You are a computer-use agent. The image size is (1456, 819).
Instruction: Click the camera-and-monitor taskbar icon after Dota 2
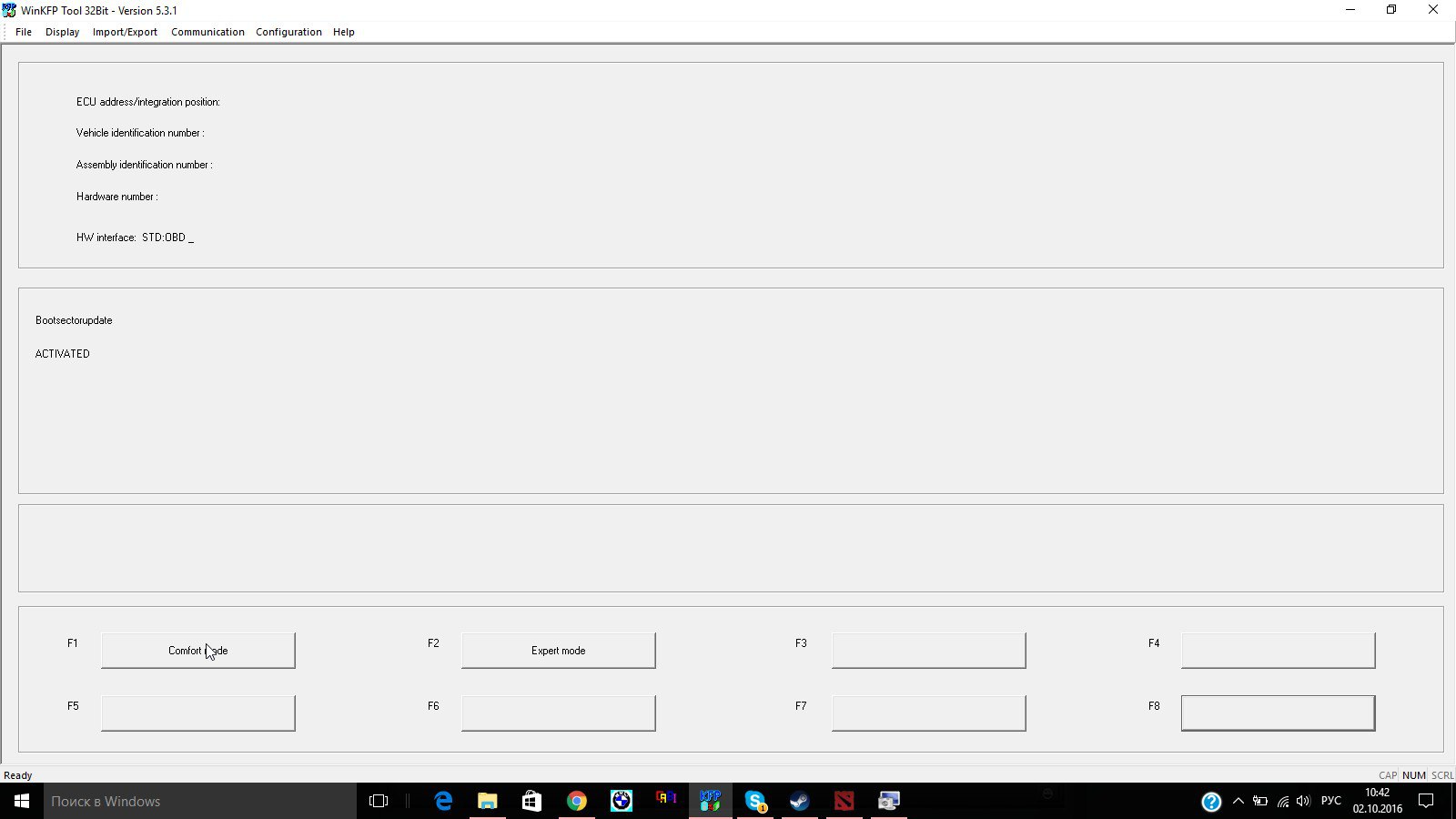pos(889,801)
